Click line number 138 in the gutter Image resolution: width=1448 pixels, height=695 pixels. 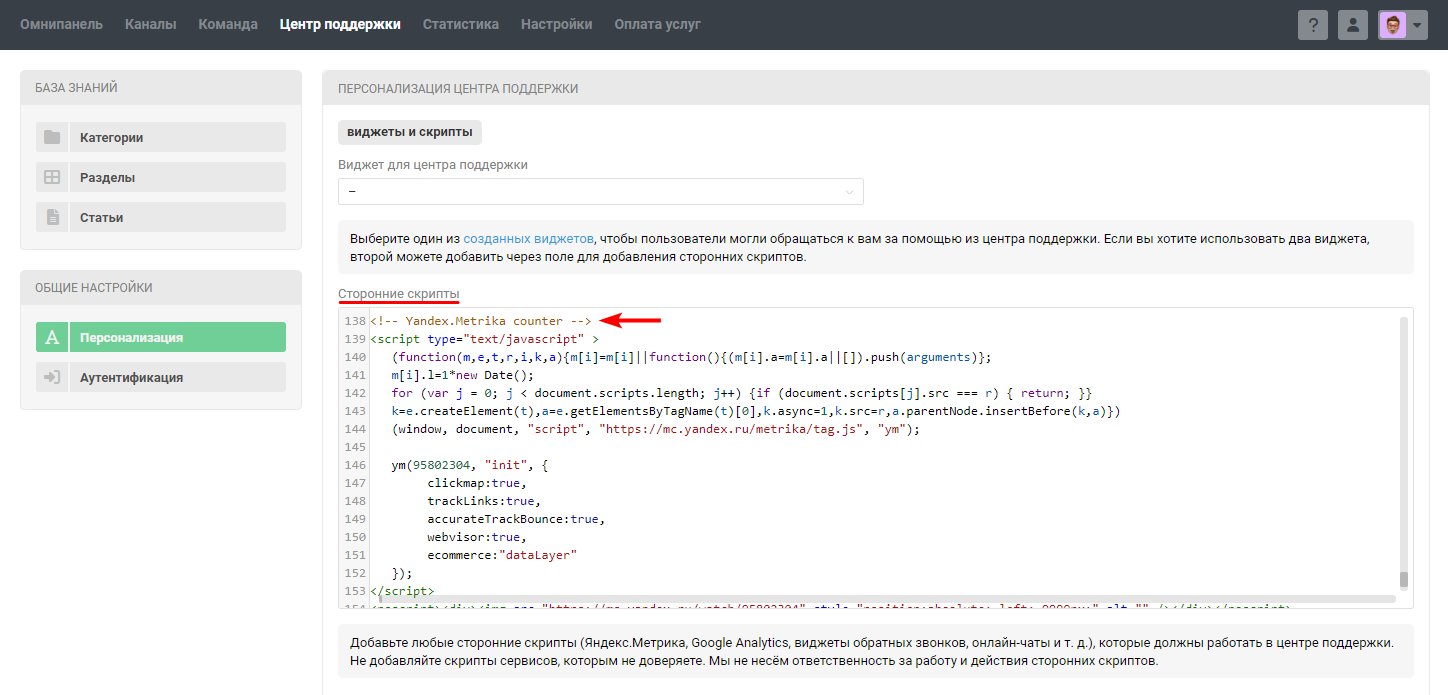point(355,321)
